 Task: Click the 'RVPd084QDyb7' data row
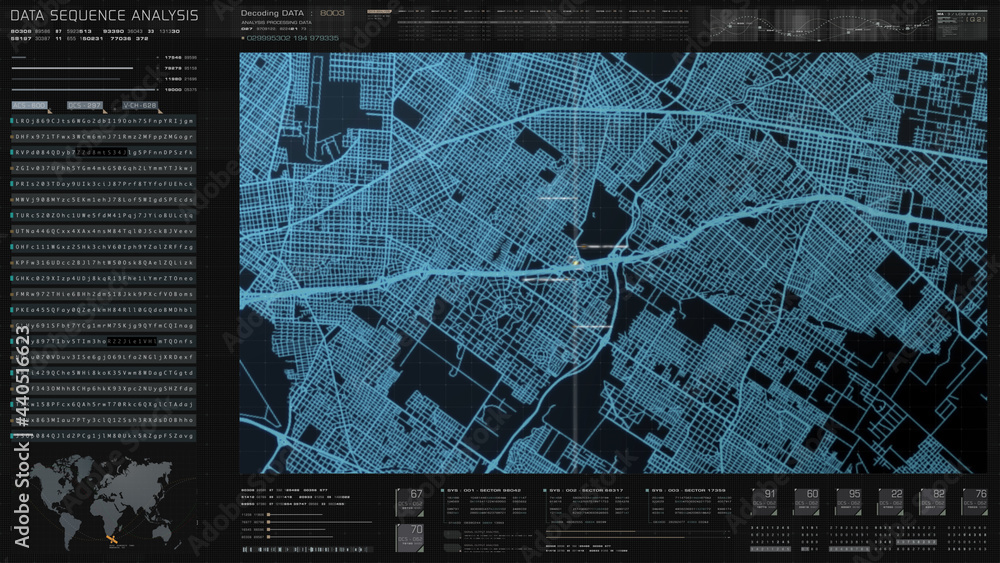(104, 152)
